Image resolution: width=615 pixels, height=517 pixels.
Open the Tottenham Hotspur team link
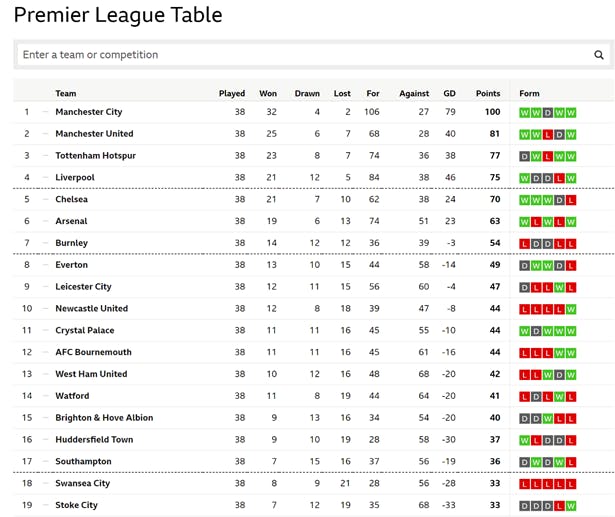(95, 156)
